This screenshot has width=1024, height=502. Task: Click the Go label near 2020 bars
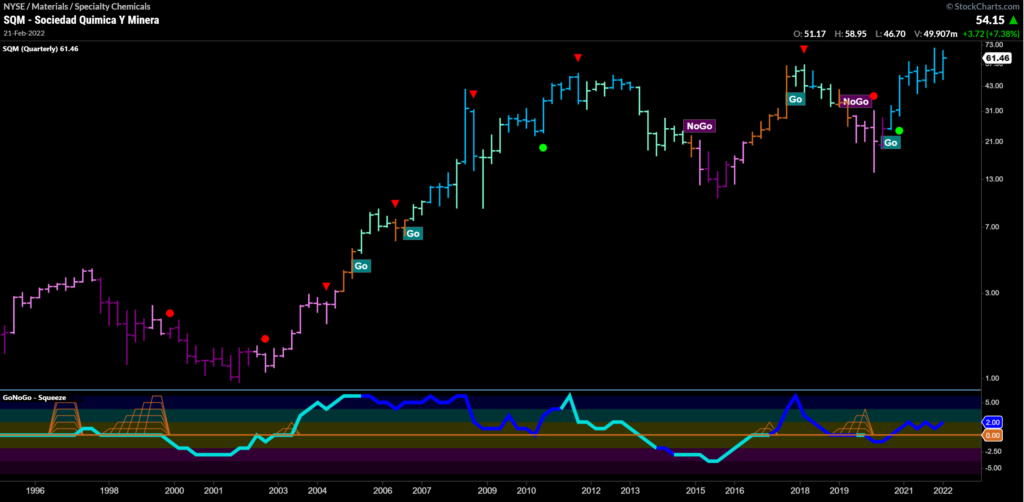tap(891, 142)
